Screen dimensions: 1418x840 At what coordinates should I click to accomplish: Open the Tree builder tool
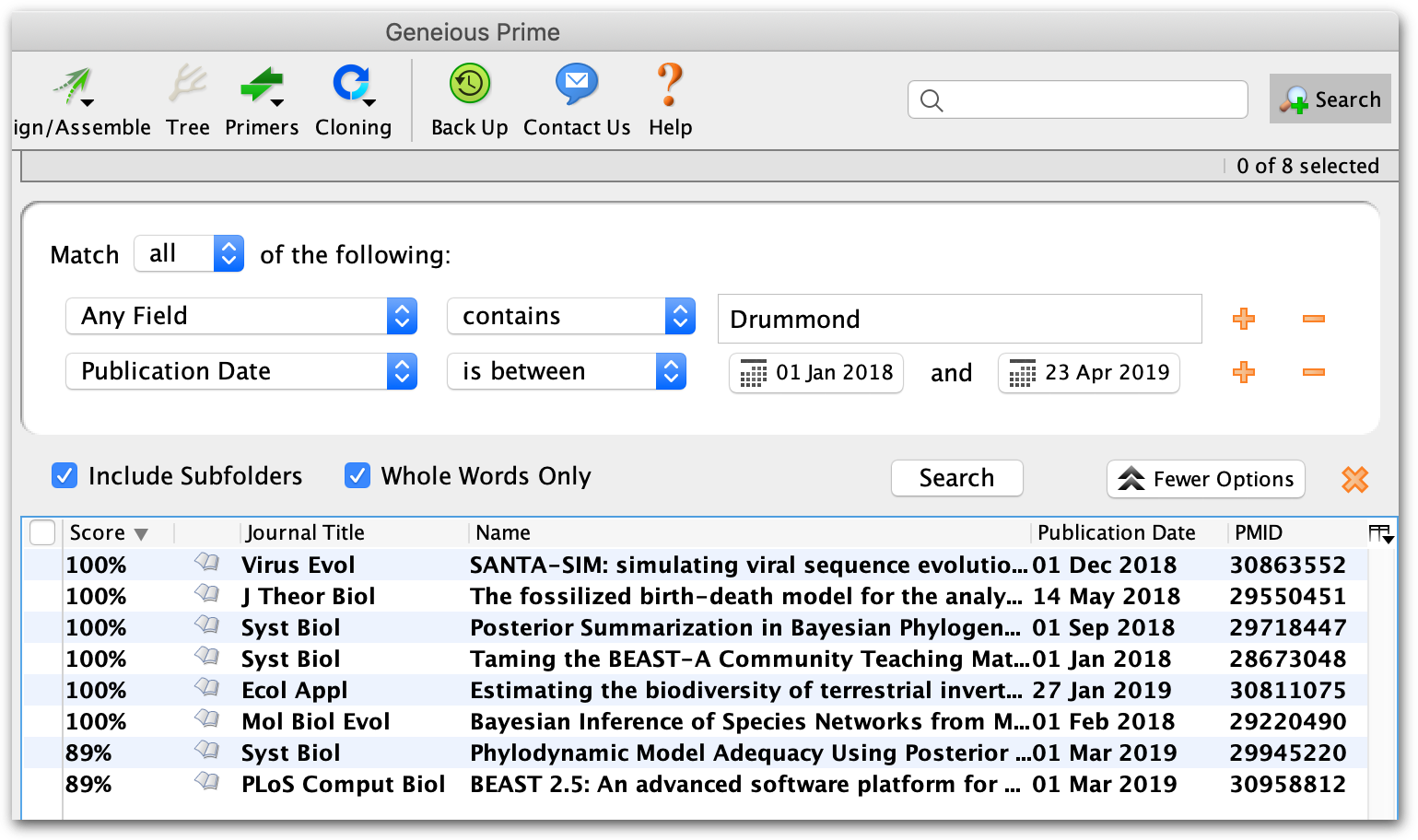pyautogui.click(x=188, y=101)
